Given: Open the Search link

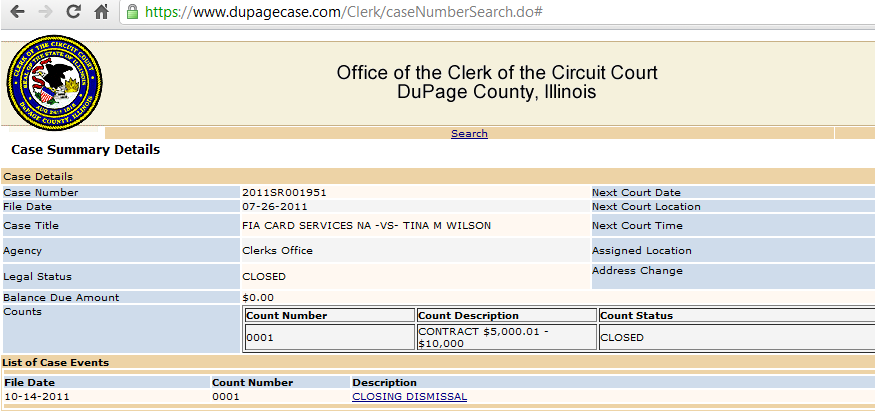Looking at the screenshot, I should (x=469, y=133).
